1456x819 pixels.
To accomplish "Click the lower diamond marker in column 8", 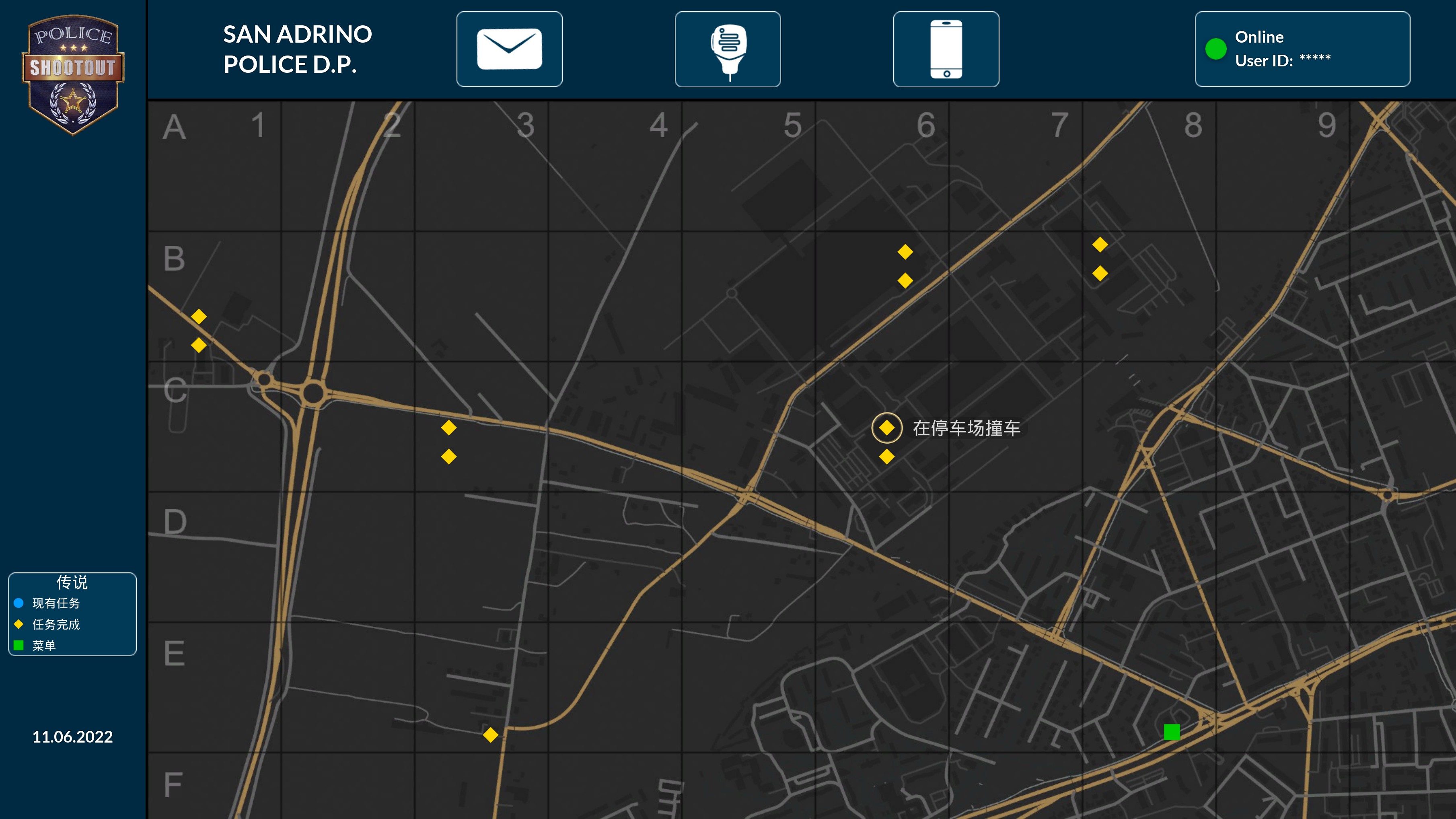I will click(x=1100, y=274).
